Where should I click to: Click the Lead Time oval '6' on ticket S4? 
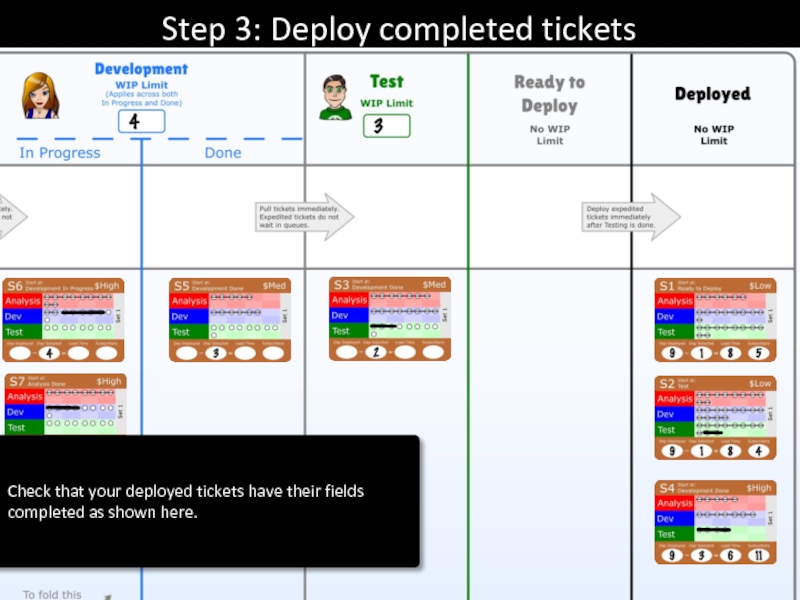tap(730, 555)
